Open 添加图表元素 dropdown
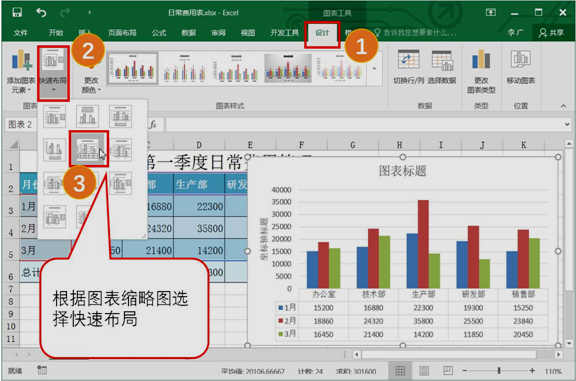 click(21, 71)
